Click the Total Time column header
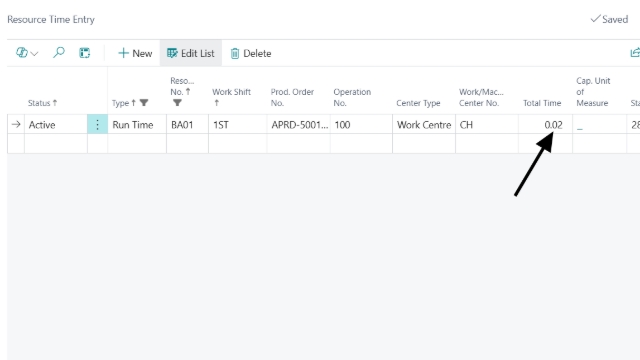 [542, 103]
